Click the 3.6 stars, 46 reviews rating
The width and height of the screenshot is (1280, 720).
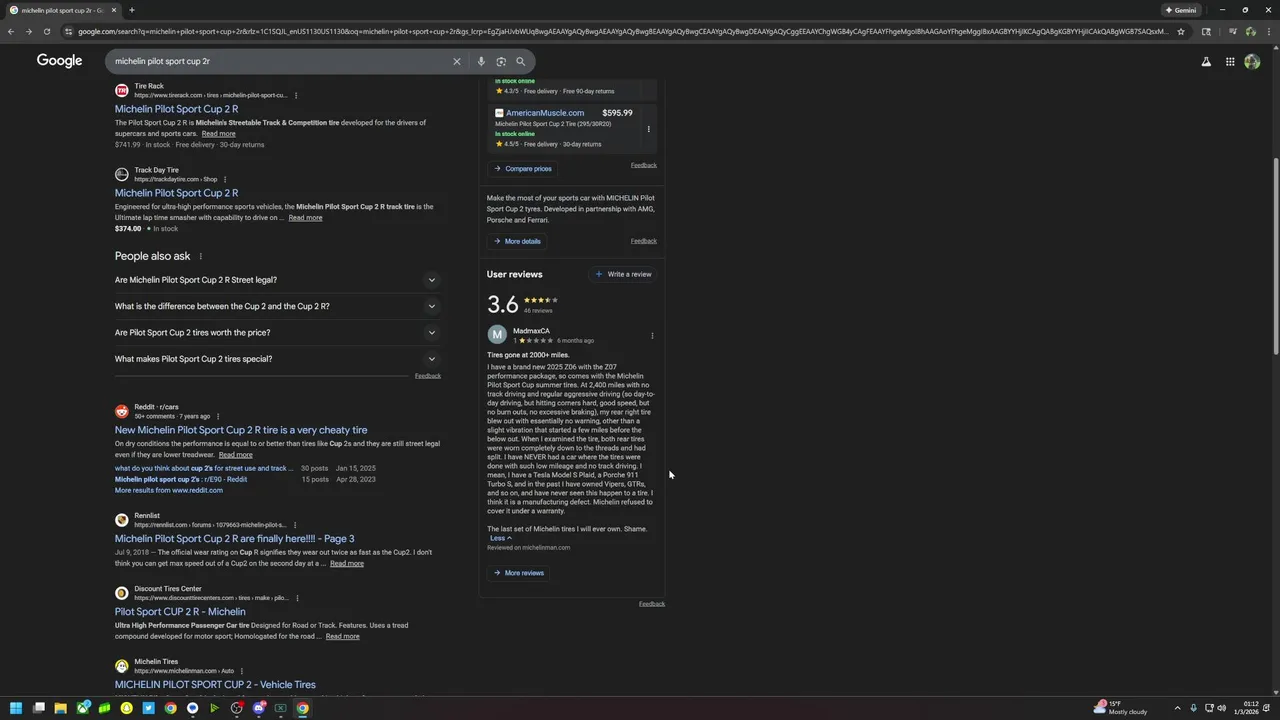522,304
